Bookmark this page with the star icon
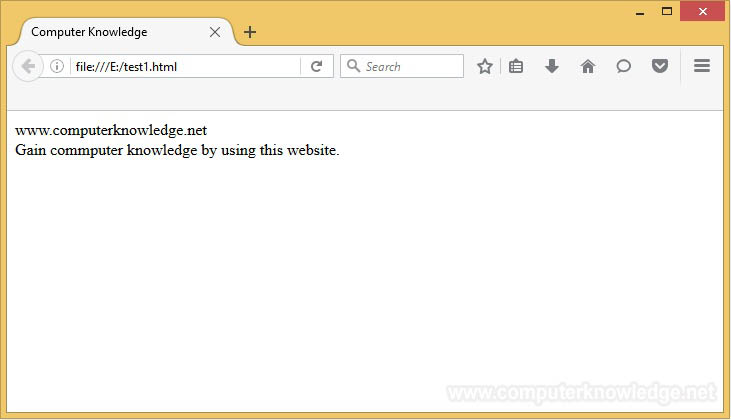The height and width of the screenshot is (420, 731). click(x=485, y=66)
